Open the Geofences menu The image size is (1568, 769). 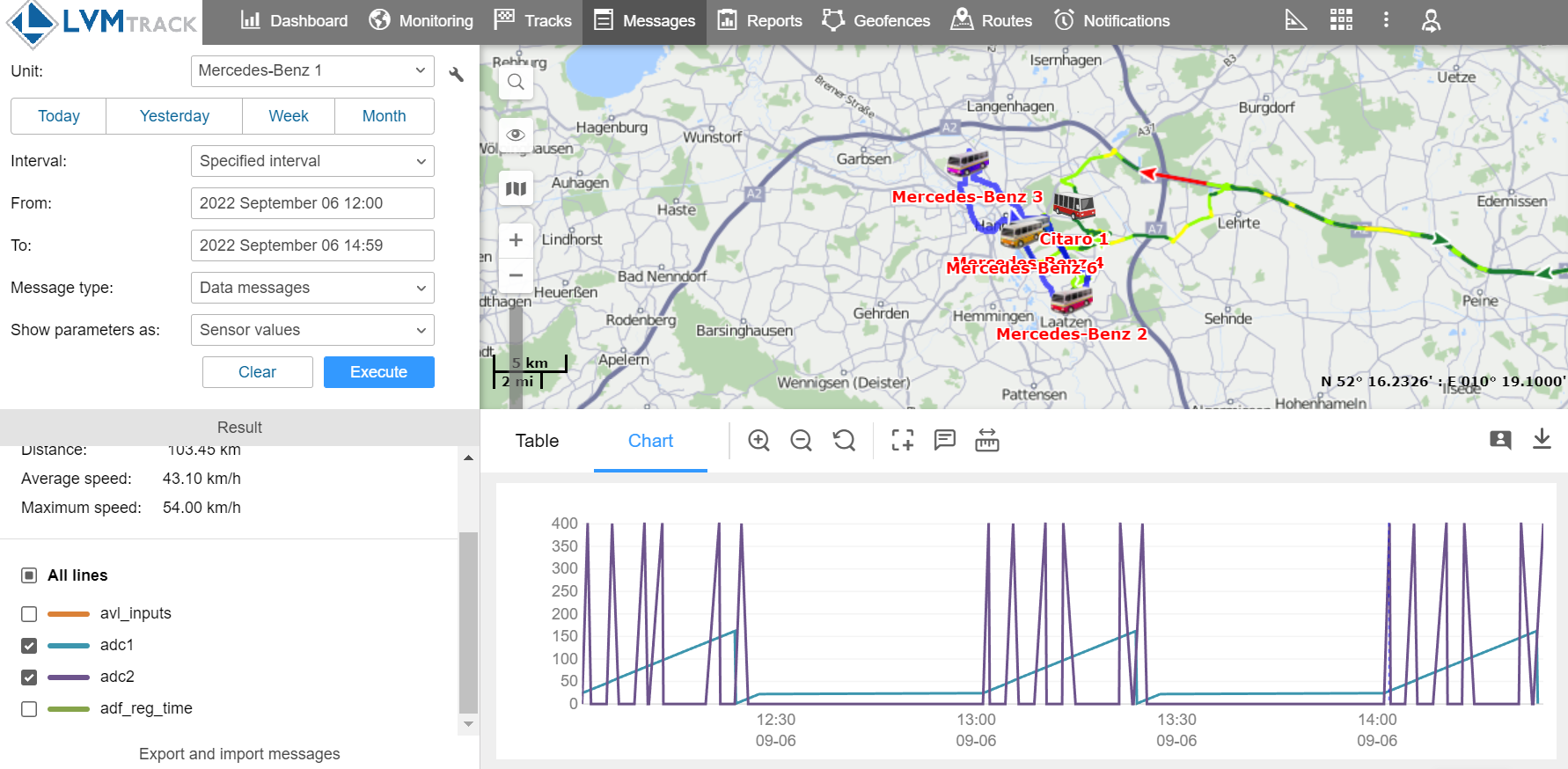pos(876,20)
